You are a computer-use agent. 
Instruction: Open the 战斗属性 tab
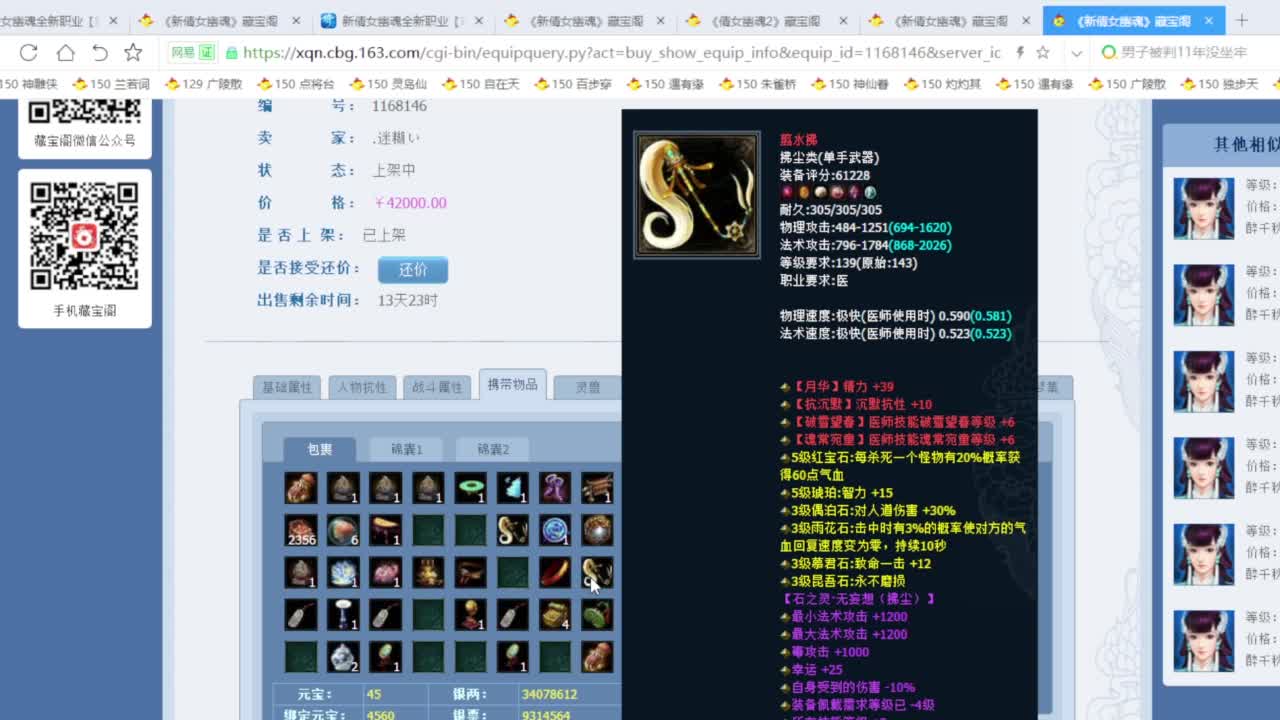[437, 387]
